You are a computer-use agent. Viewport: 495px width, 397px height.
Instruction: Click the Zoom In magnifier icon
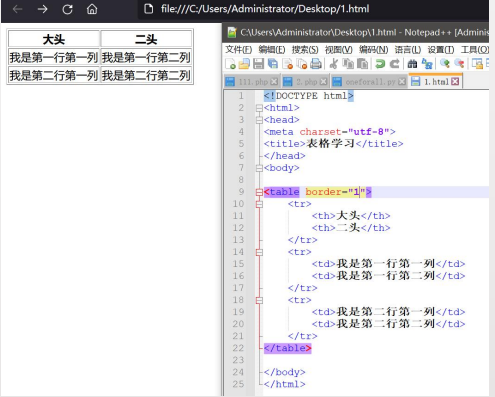(444, 63)
